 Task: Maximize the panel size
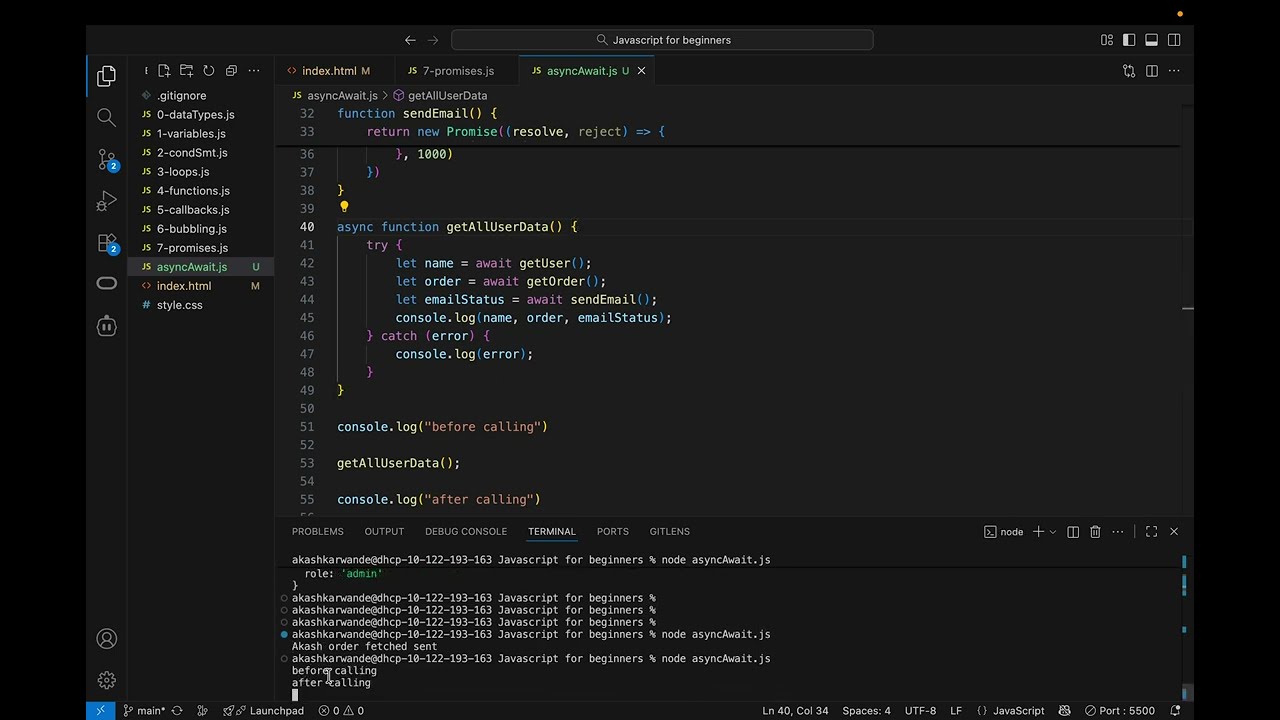1151,532
